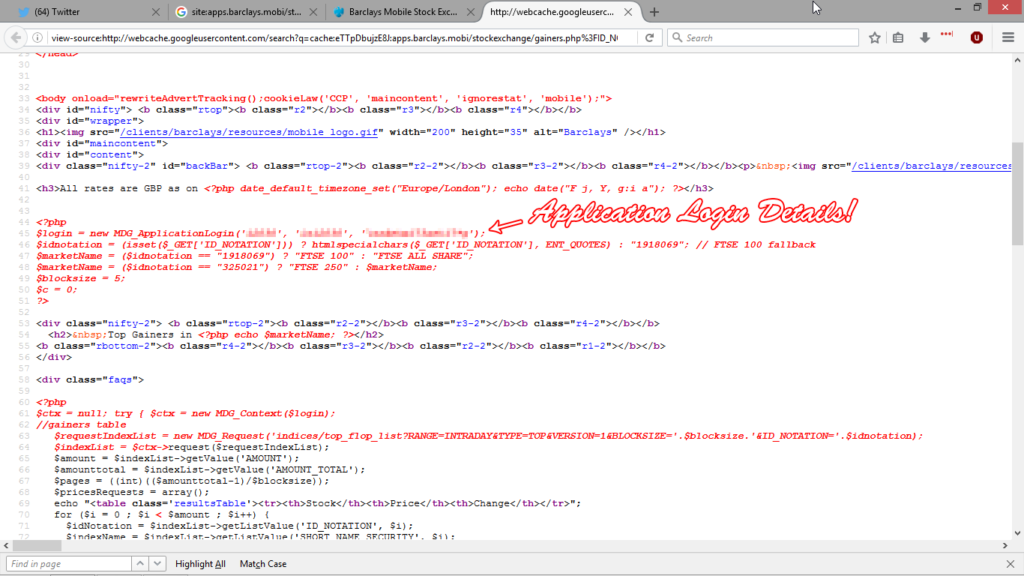
Task: Open the uBlock extension icon
Action: pyautogui.click(x=976, y=38)
